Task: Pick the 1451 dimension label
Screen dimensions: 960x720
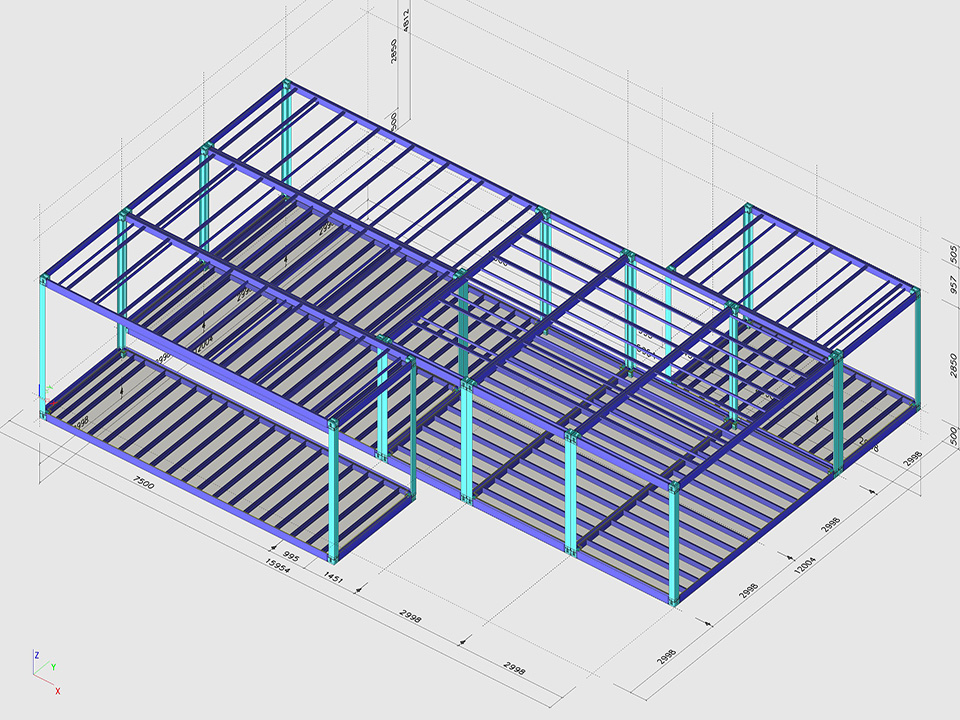Action: (334, 577)
